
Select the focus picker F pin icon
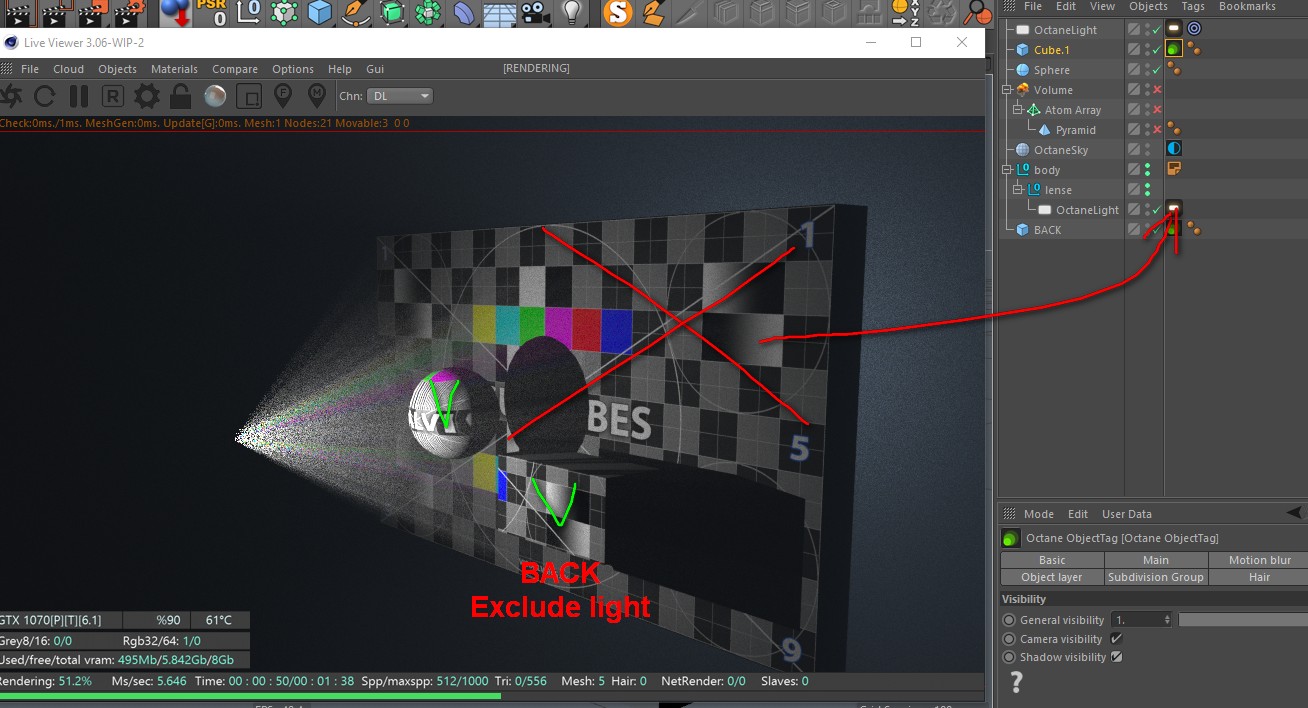283,96
